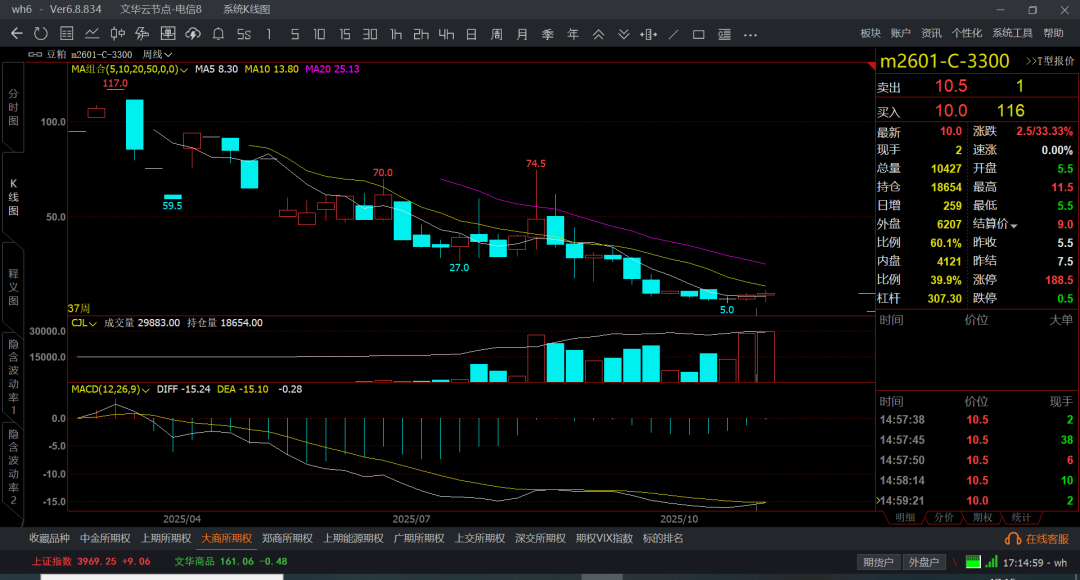This screenshot has width=1080, height=580.
Task: Switch to the 郑商所期权 tab
Action: click(286, 538)
